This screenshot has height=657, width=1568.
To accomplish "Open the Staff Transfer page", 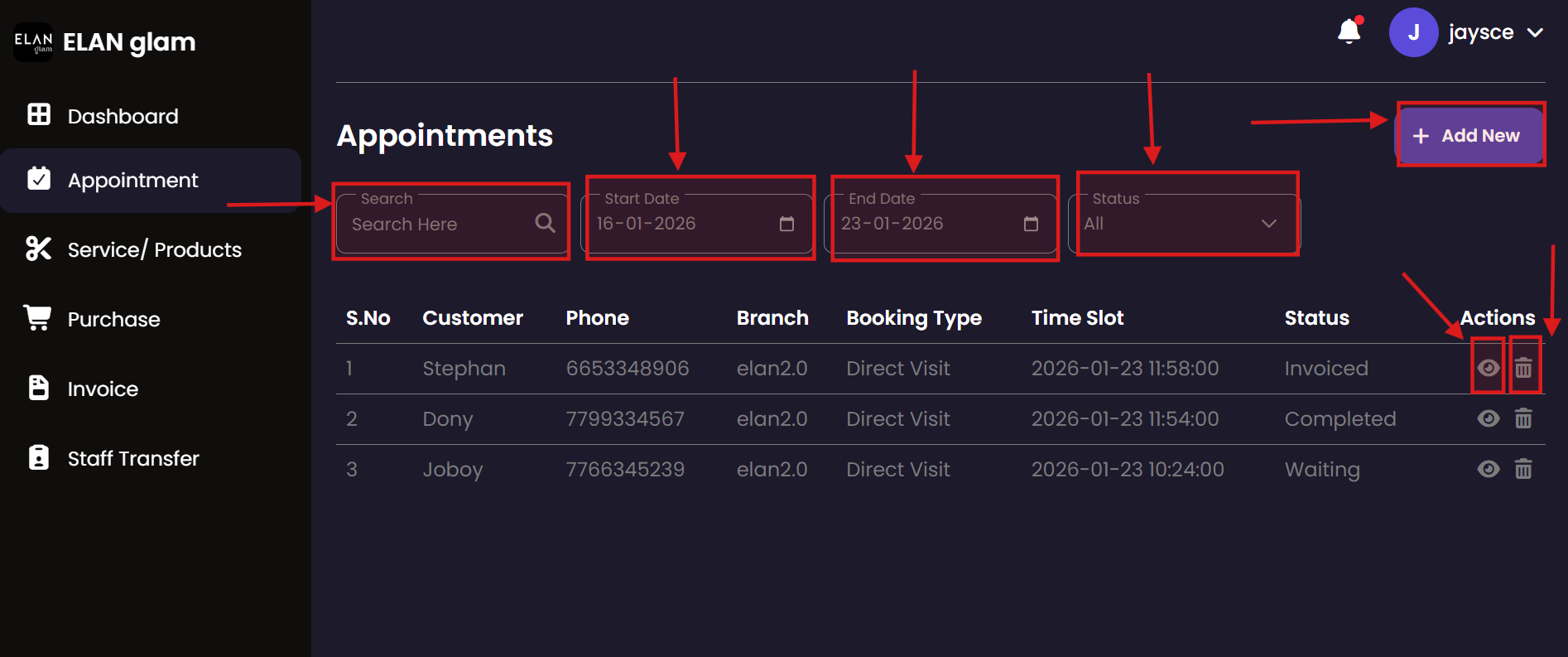I will click(132, 458).
